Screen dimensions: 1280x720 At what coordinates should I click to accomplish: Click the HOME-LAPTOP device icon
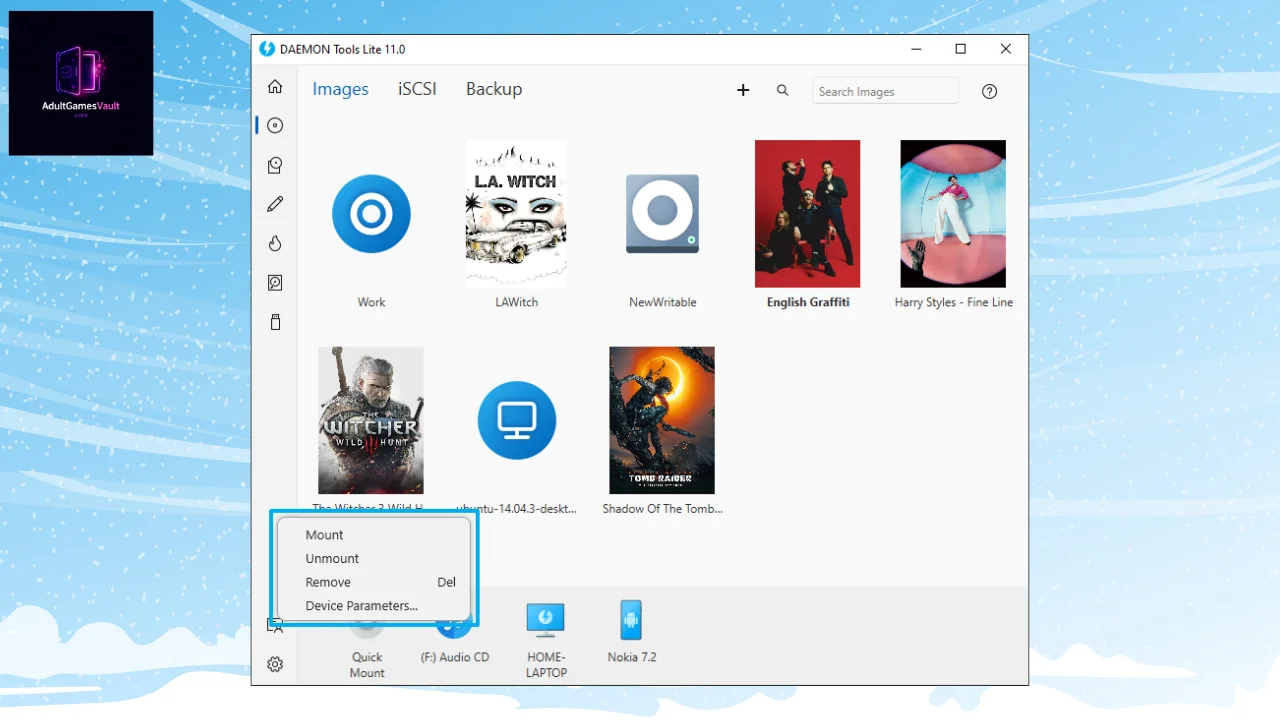[546, 620]
